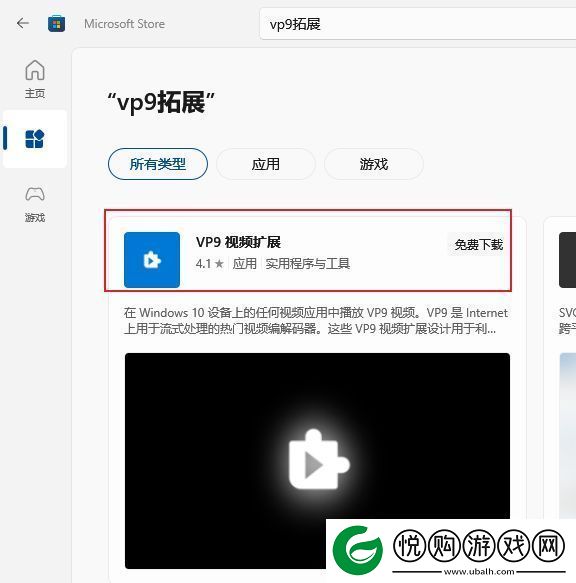The width and height of the screenshot is (576, 583).
Task: Click the VP9 description text paragraph
Action: tap(316, 321)
